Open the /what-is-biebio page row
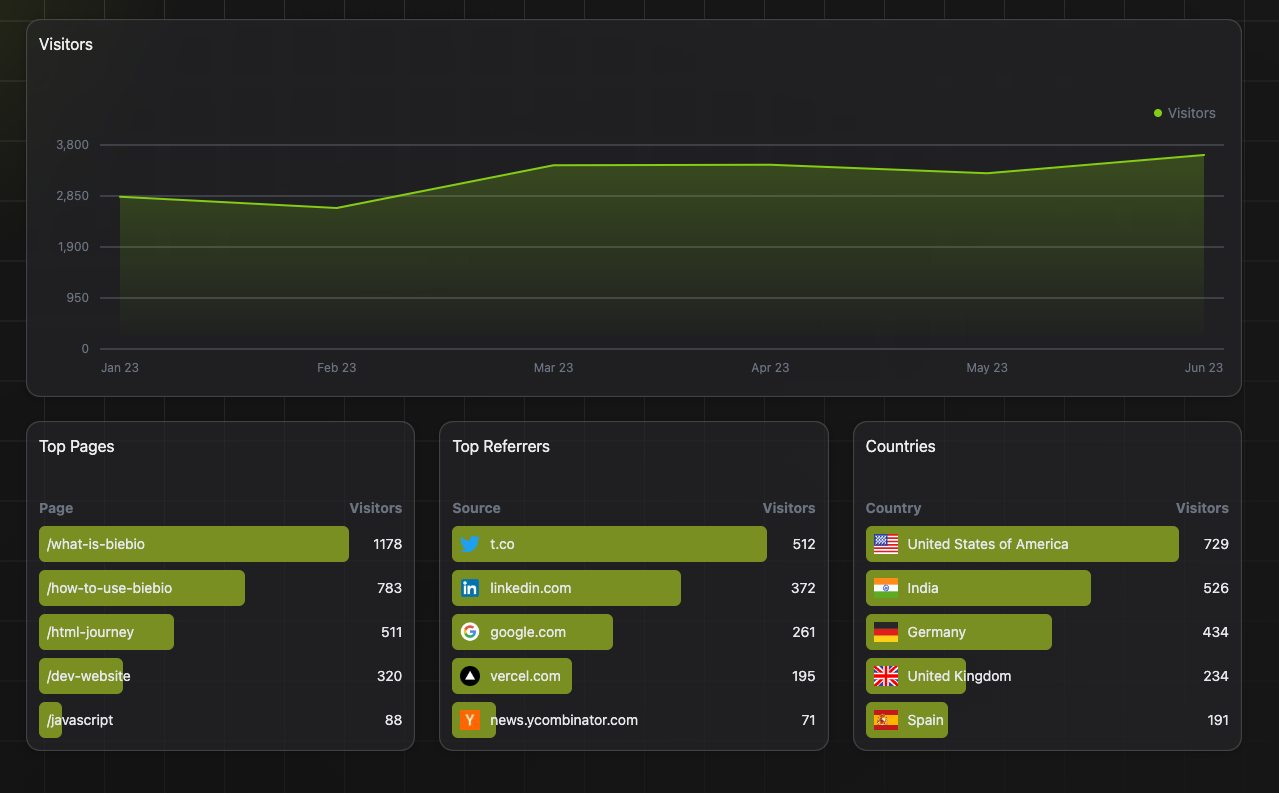This screenshot has width=1279, height=793. (96, 544)
